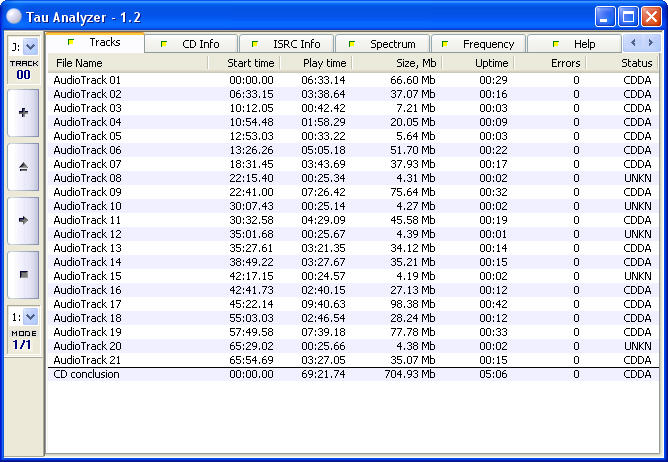Open the Help tab
This screenshot has height=462, width=668.
[x=577, y=44]
